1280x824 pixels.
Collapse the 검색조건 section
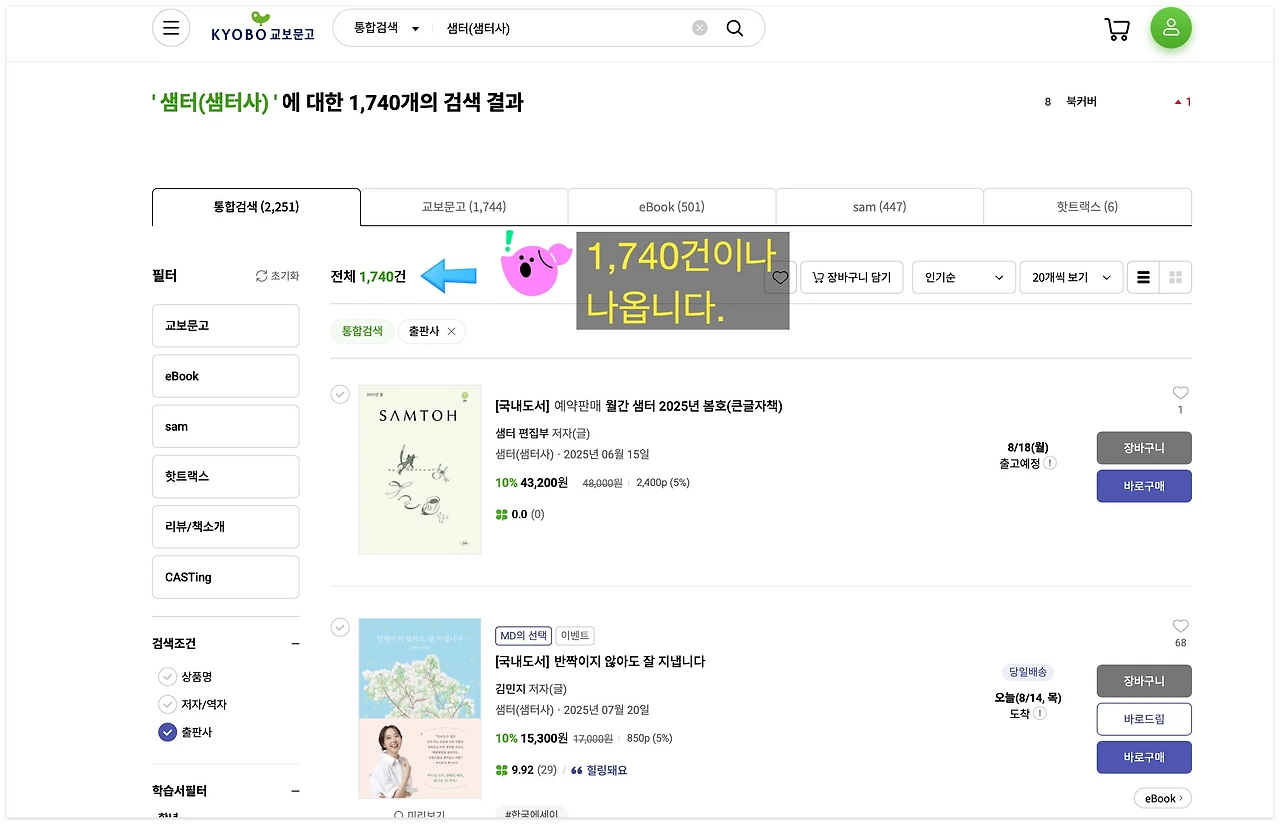(295, 644)
